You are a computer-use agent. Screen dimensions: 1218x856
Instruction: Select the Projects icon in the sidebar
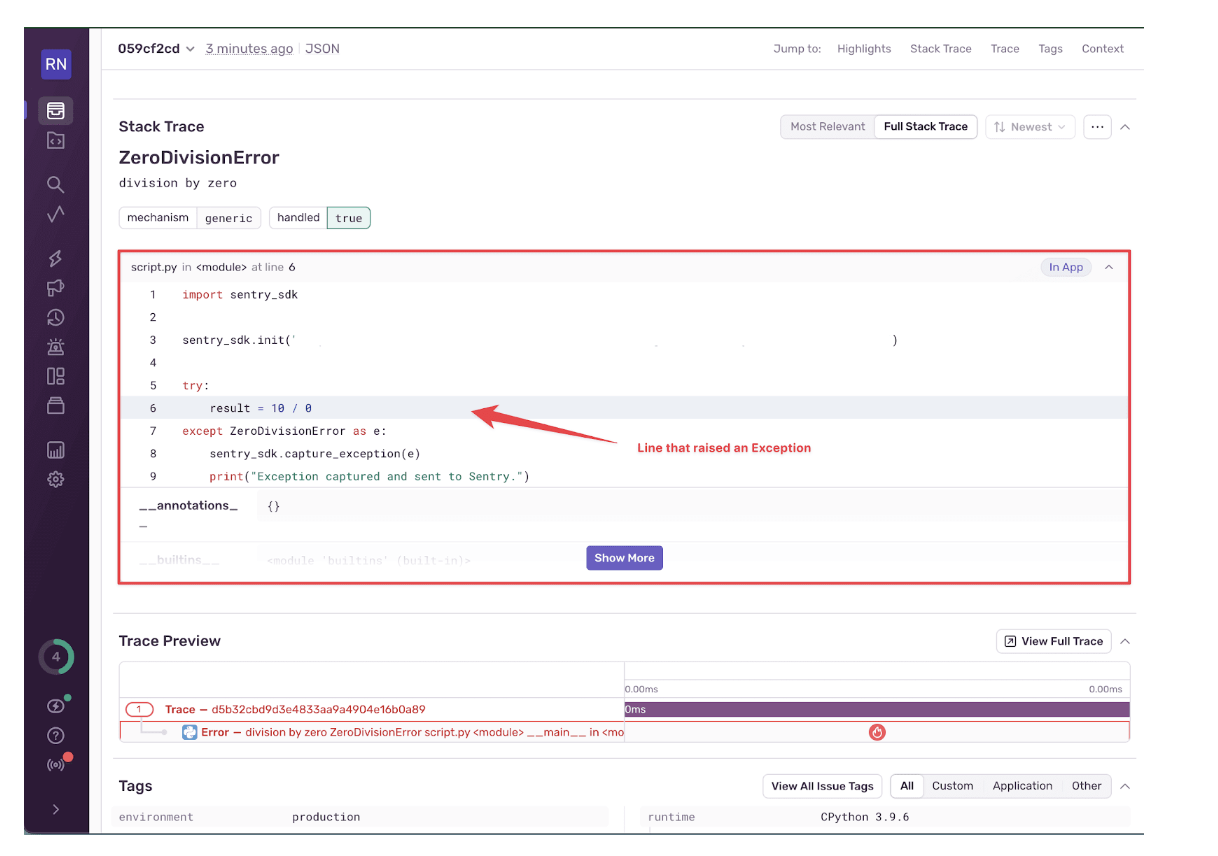click(56, 140)
